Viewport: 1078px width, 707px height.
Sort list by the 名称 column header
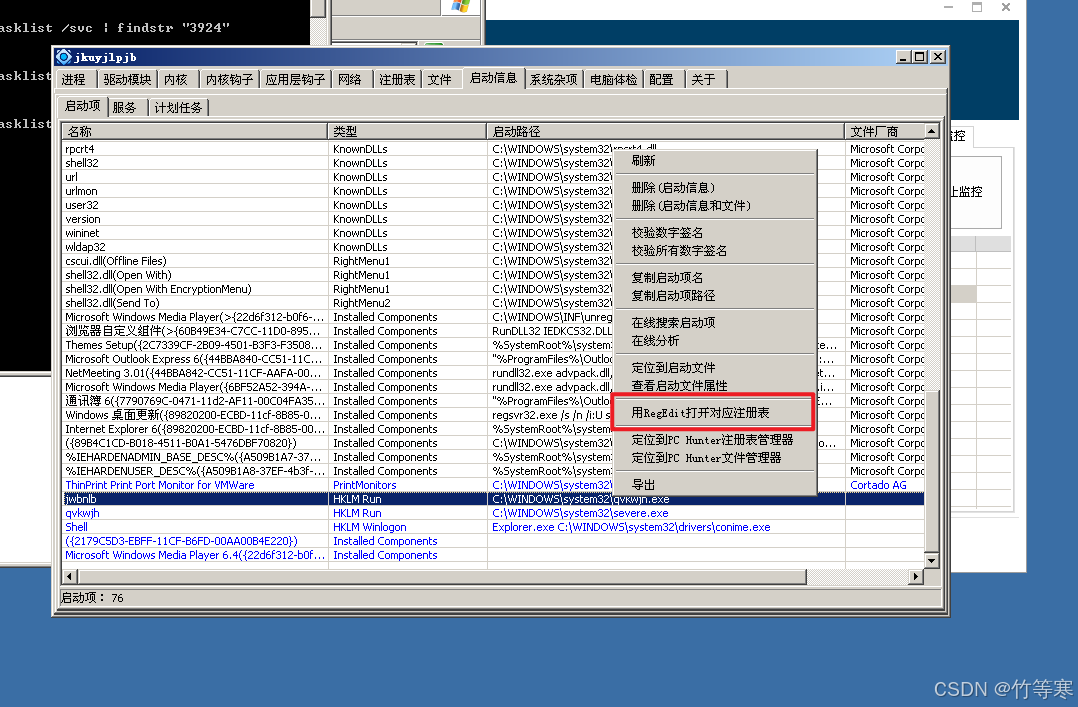193,131
